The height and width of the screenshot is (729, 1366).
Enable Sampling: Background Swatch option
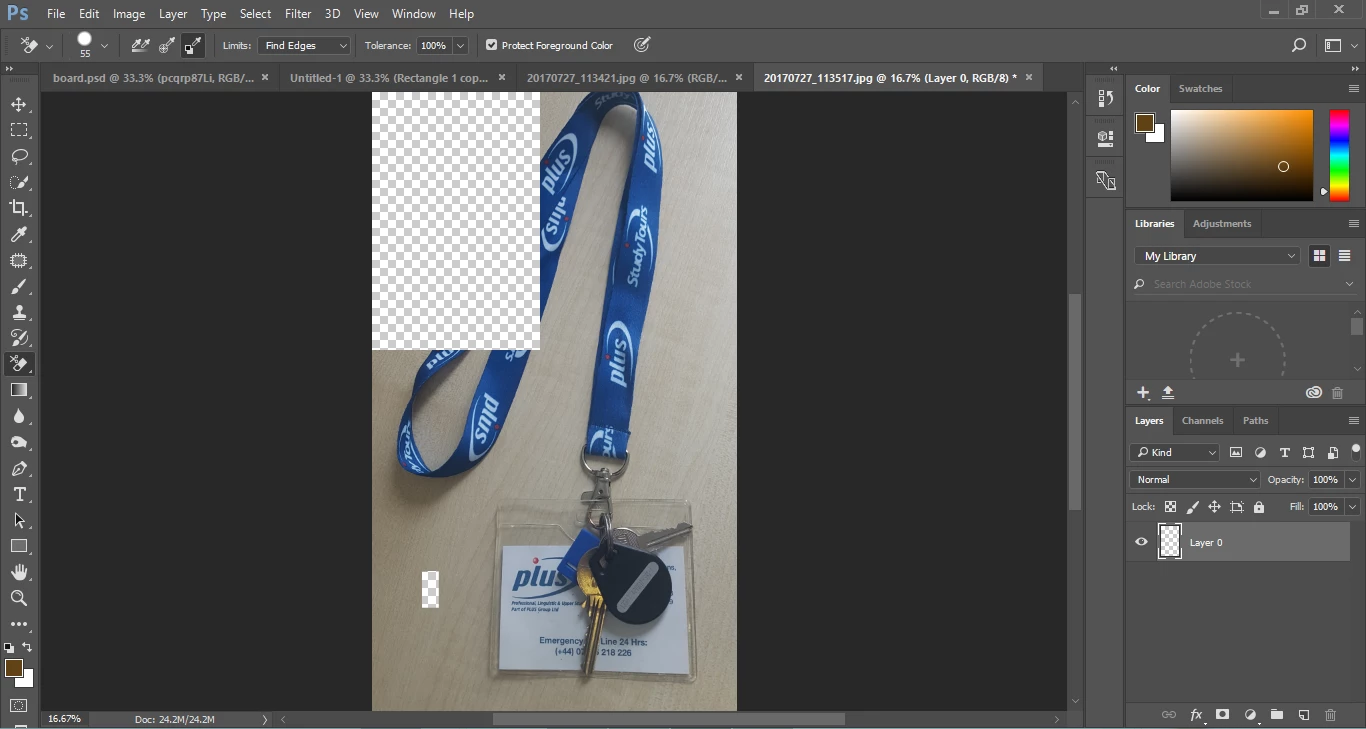tap(193, 45)
